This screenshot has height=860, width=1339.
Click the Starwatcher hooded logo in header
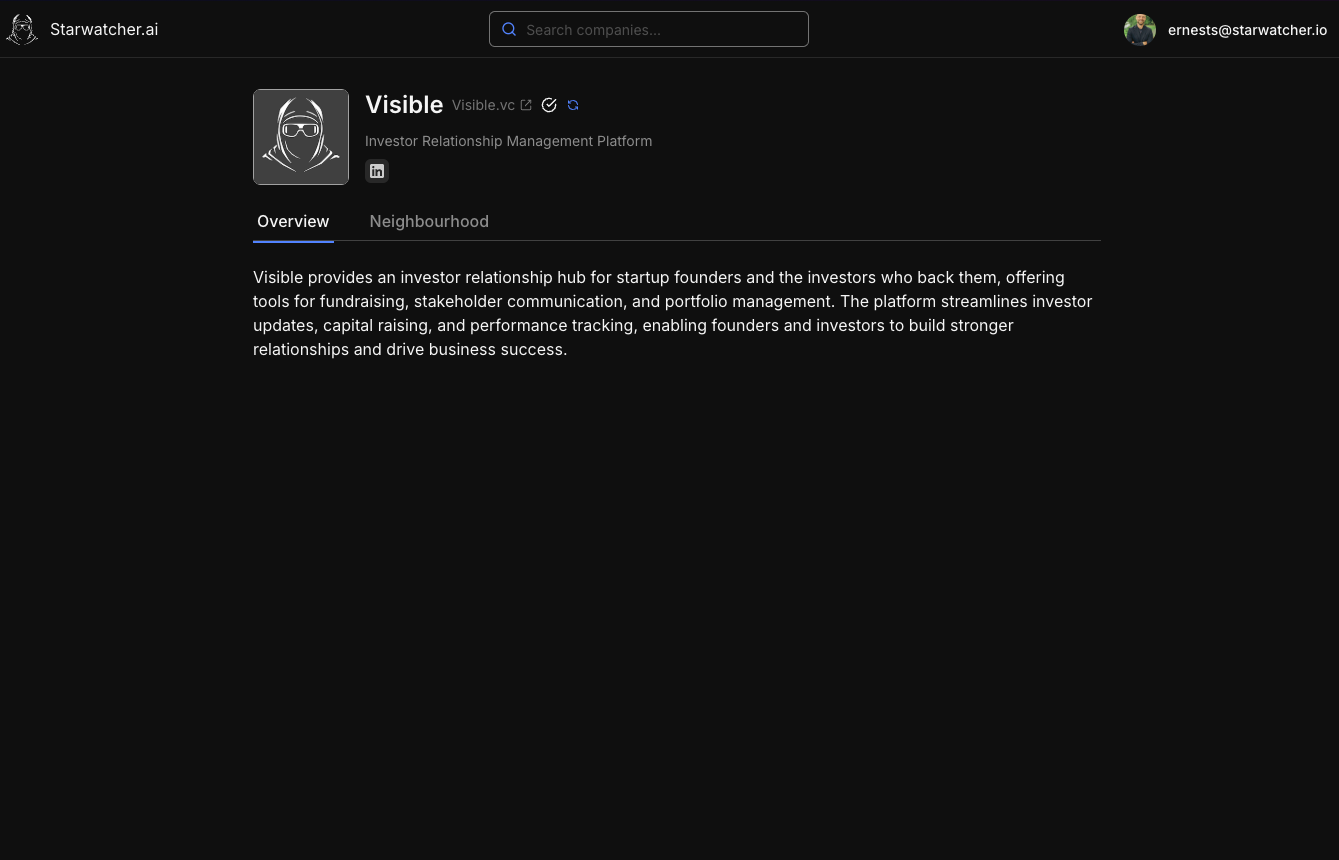22,30
